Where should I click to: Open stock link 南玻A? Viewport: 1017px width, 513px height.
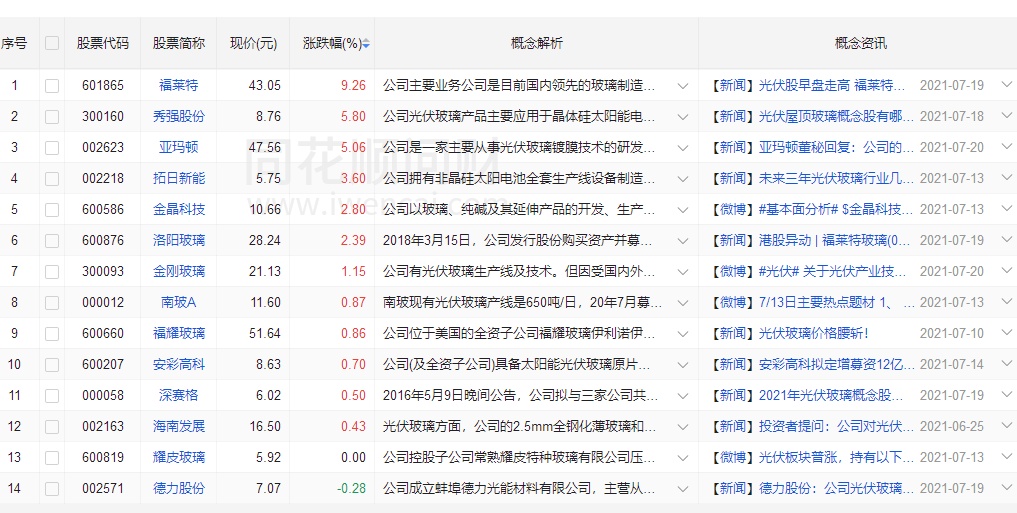[x=178, y=302]
